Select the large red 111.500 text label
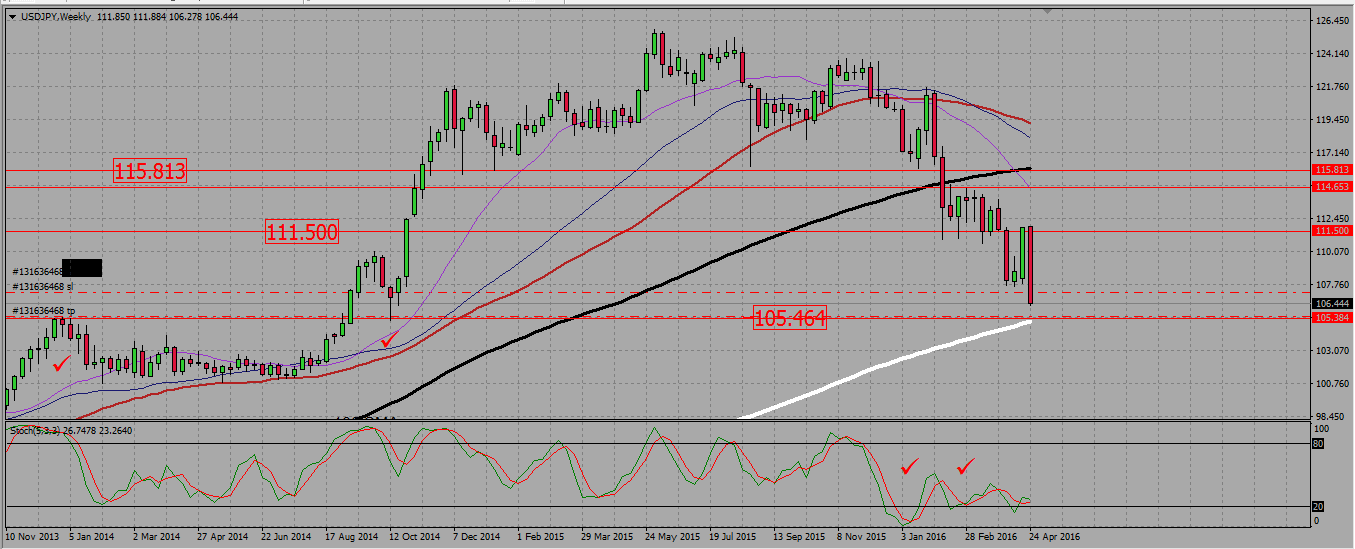Viewport: 1355px width, 549px height. click(x=302, y=232)
